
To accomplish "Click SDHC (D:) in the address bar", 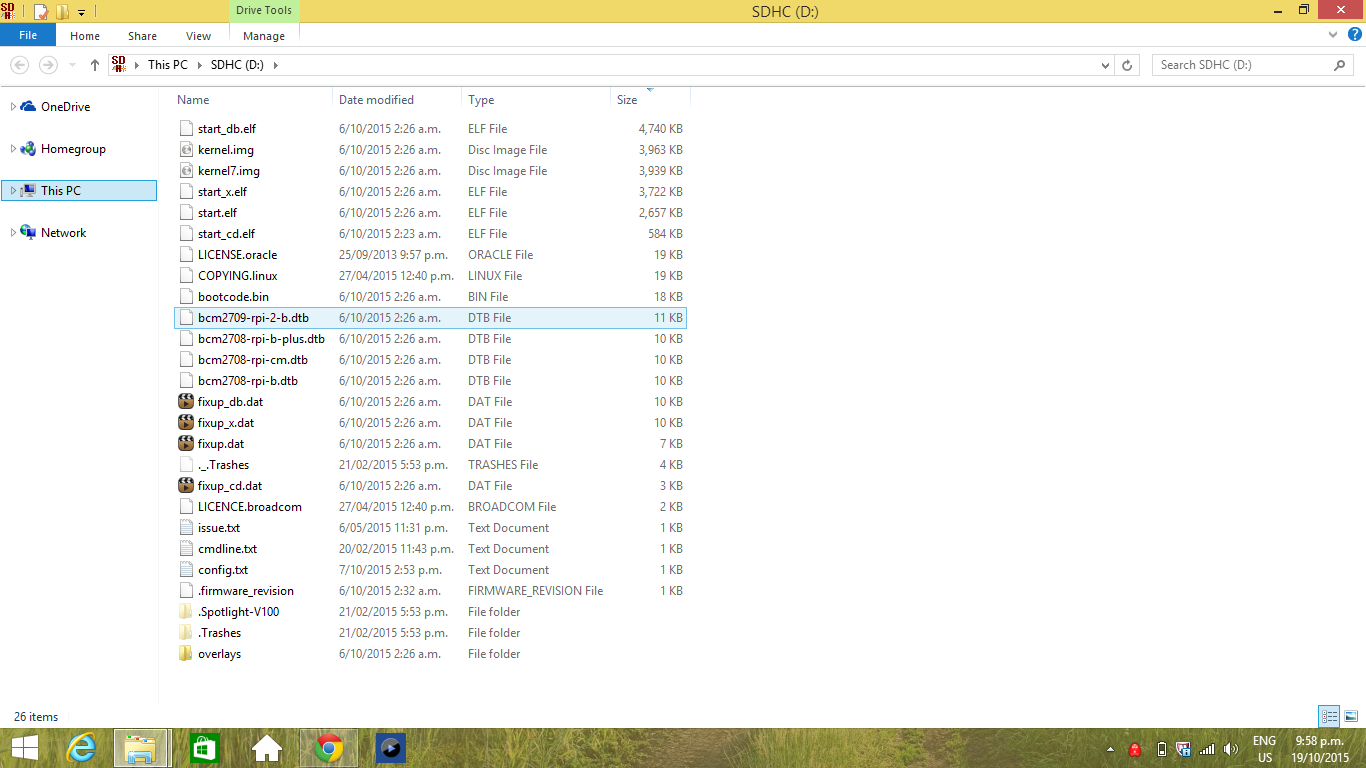I will click(x=238, y=65).
